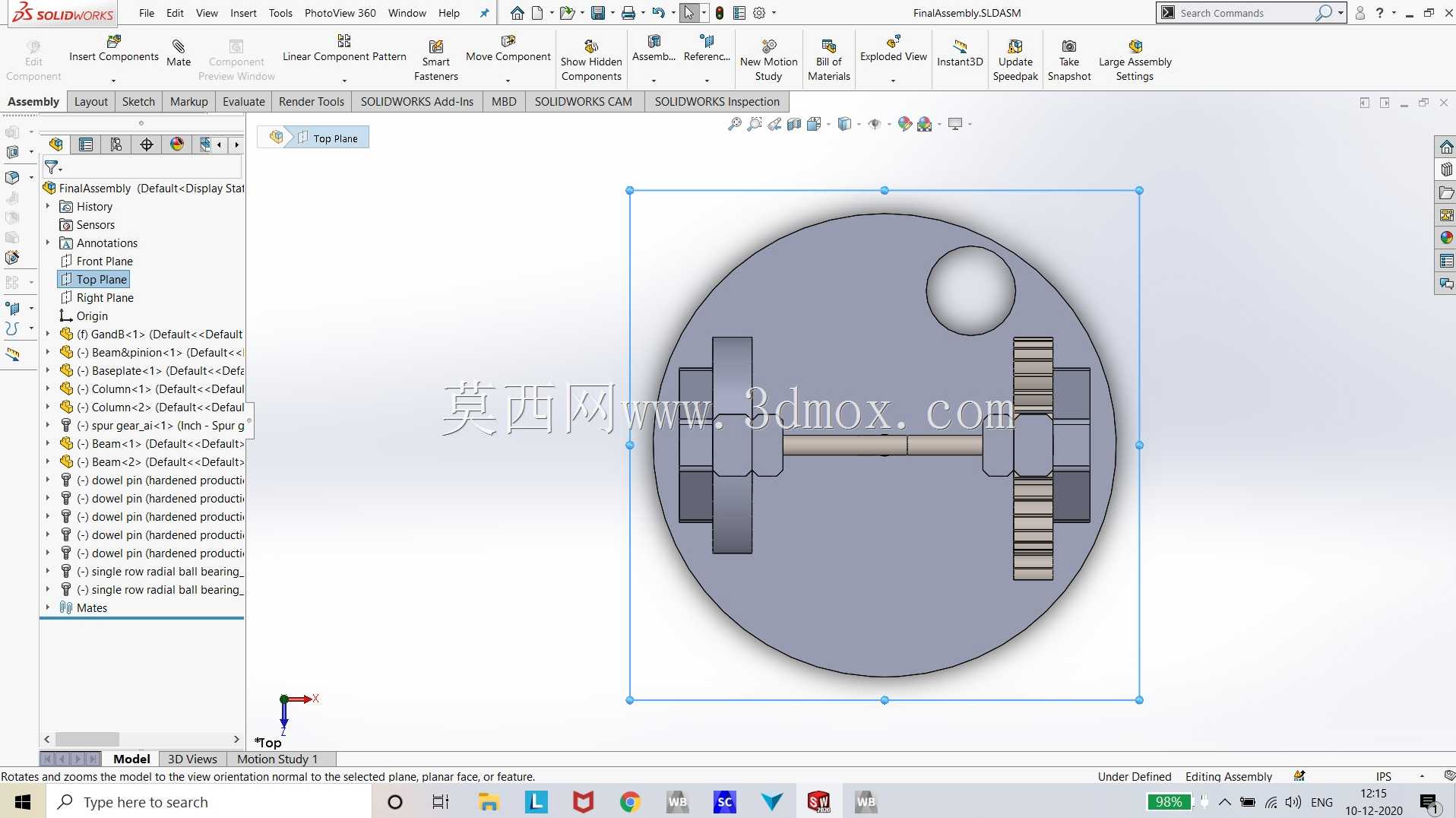Open the ConfigurationManager tab
1456x818 pixels.
point(116,144)
